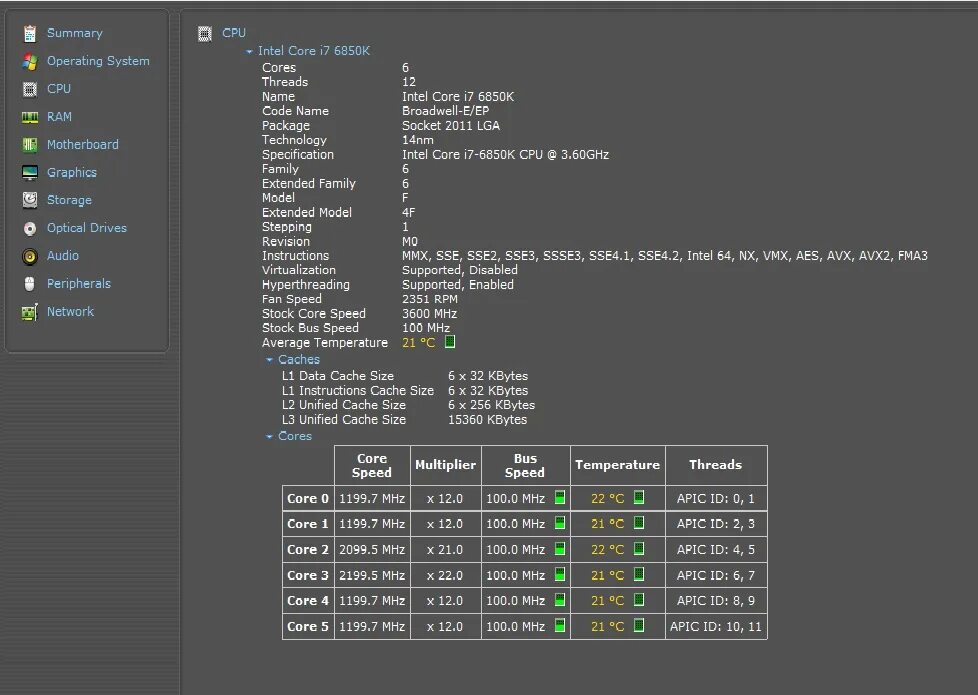Click Stock Core Speed value 3600 MHz
This screenshot has height=695, width=978.
pos(429,314)
